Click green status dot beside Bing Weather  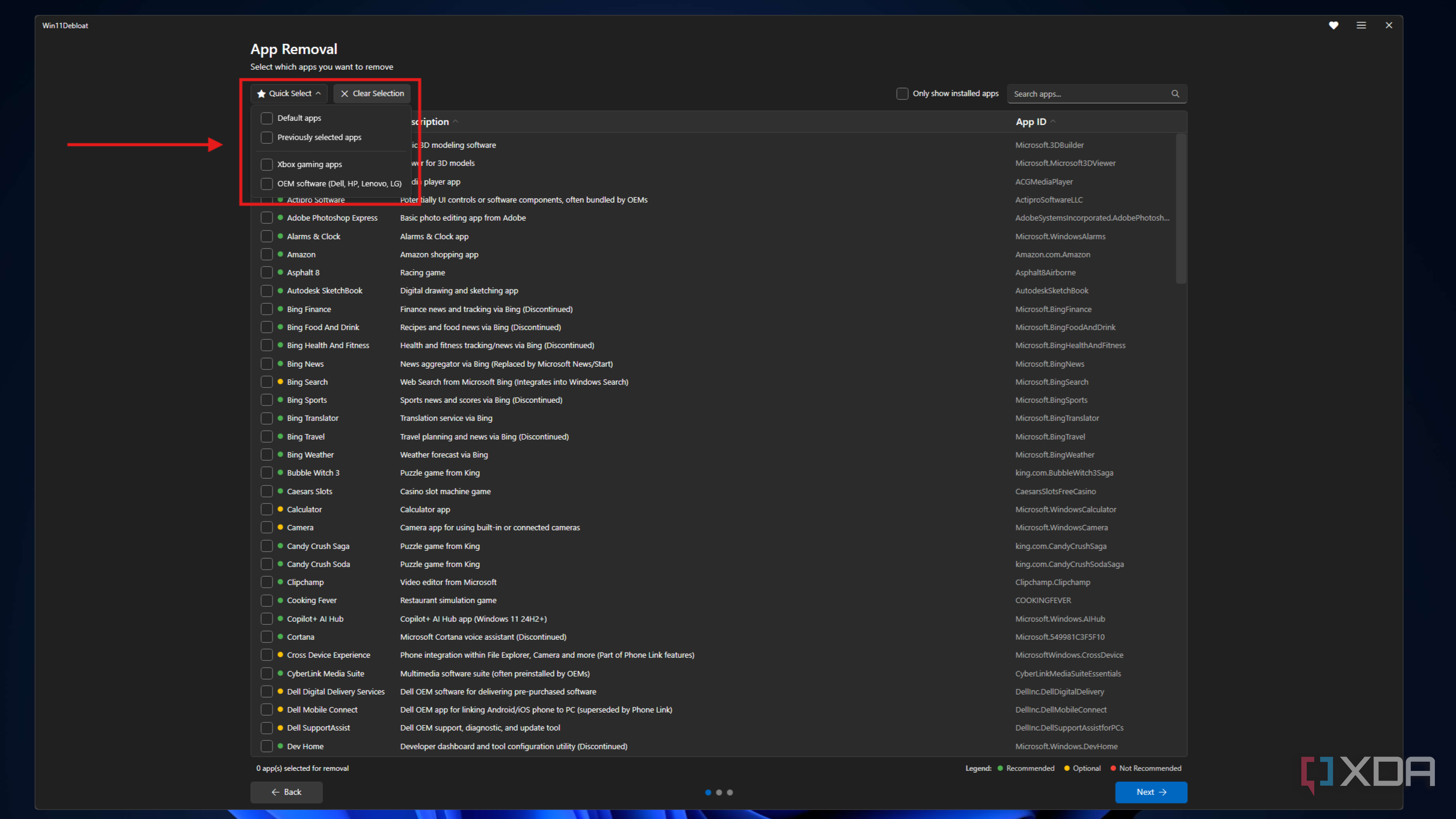click(280, 455)
